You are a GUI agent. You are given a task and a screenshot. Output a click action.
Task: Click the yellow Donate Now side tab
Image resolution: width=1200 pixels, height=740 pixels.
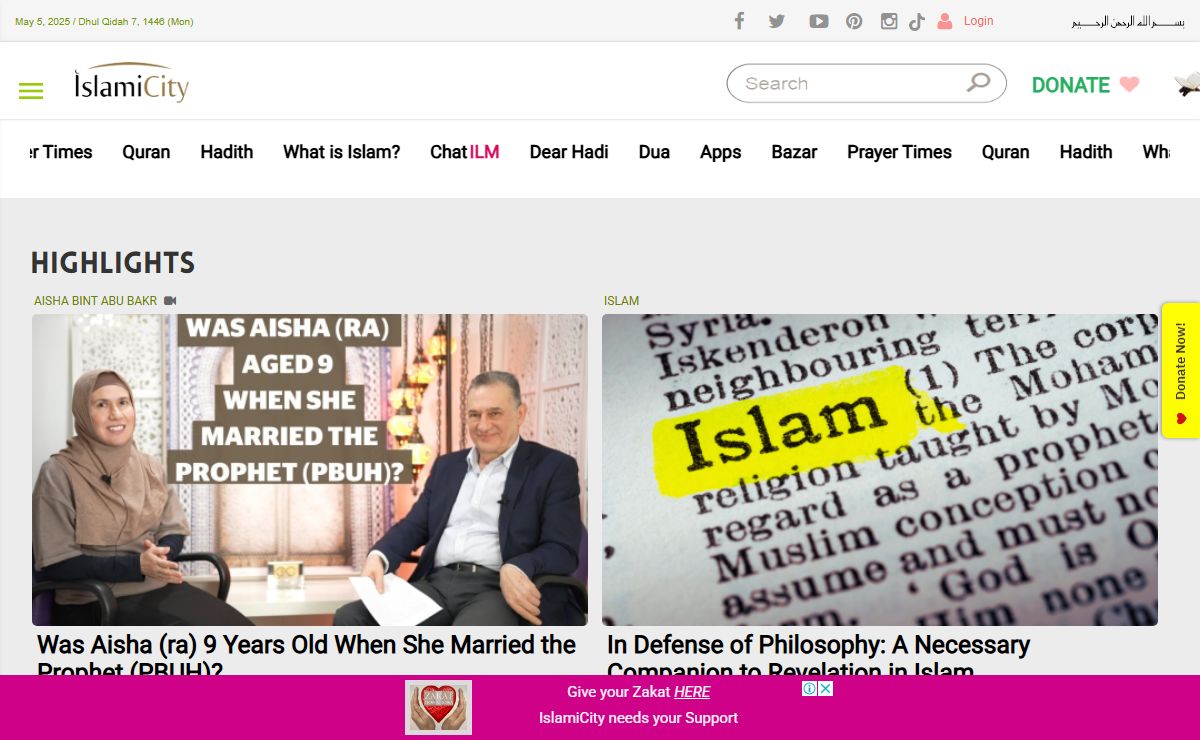point(1180,370)
